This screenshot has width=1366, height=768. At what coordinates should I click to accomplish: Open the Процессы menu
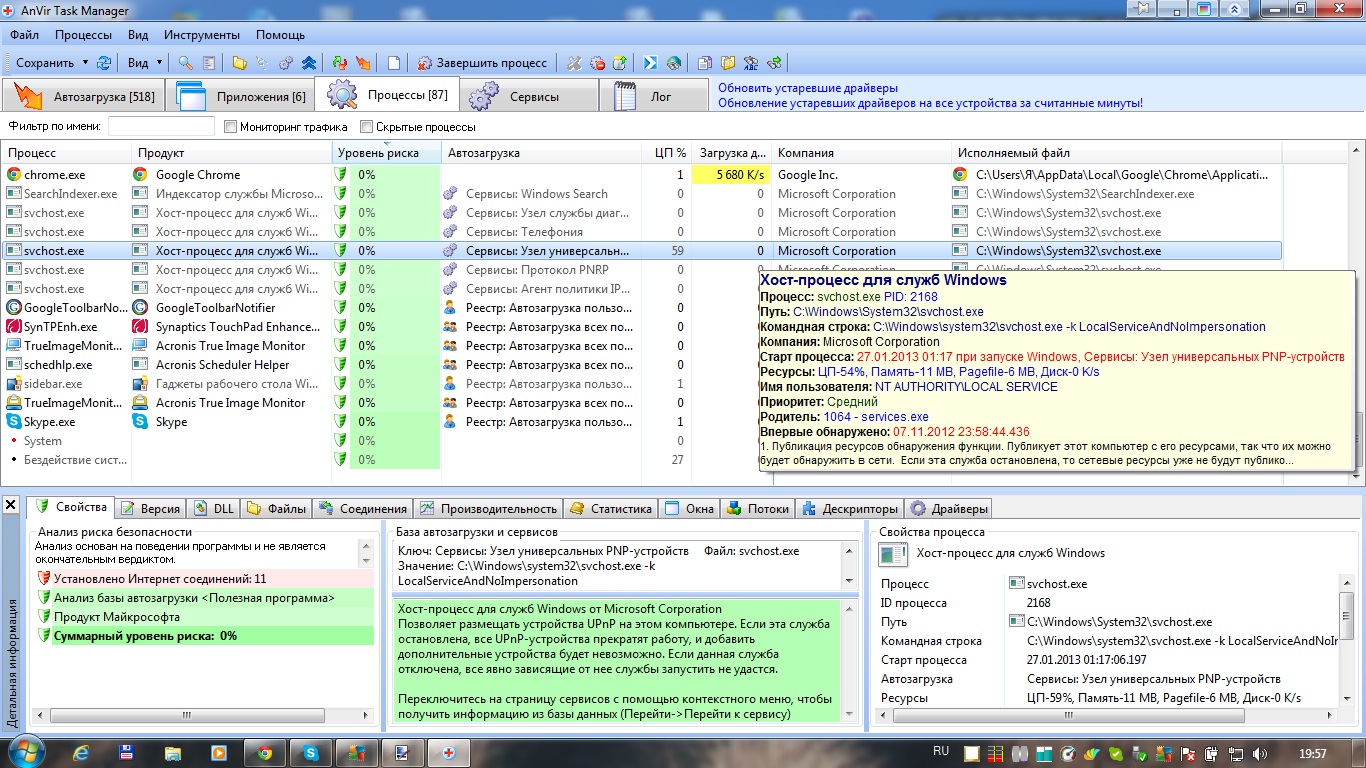click(x=84, y=35)
